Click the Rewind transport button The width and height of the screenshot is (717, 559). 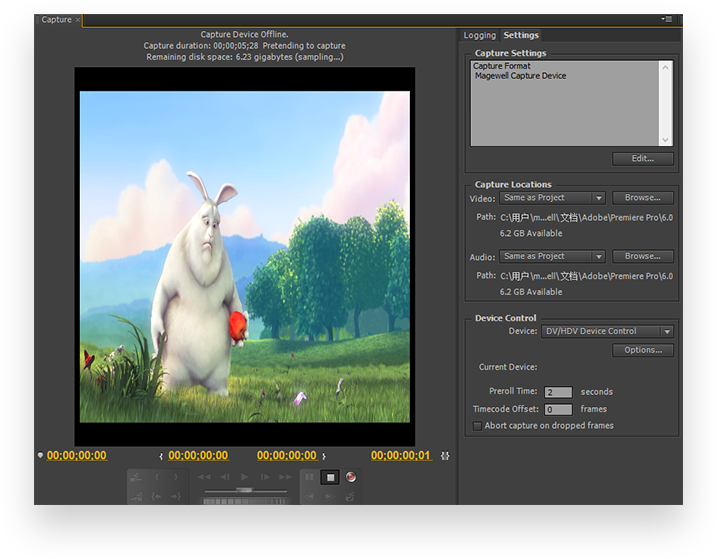click(x=204, y=477)
